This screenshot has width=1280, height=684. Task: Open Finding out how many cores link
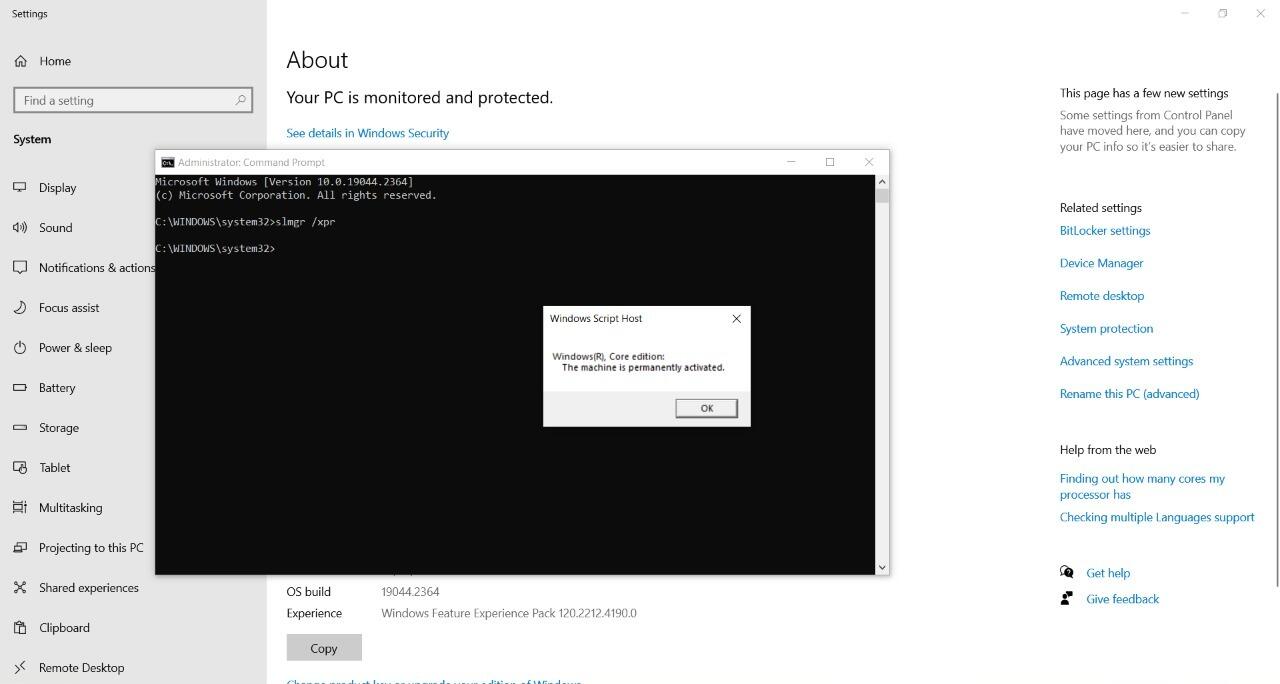tap(1142, 486)
